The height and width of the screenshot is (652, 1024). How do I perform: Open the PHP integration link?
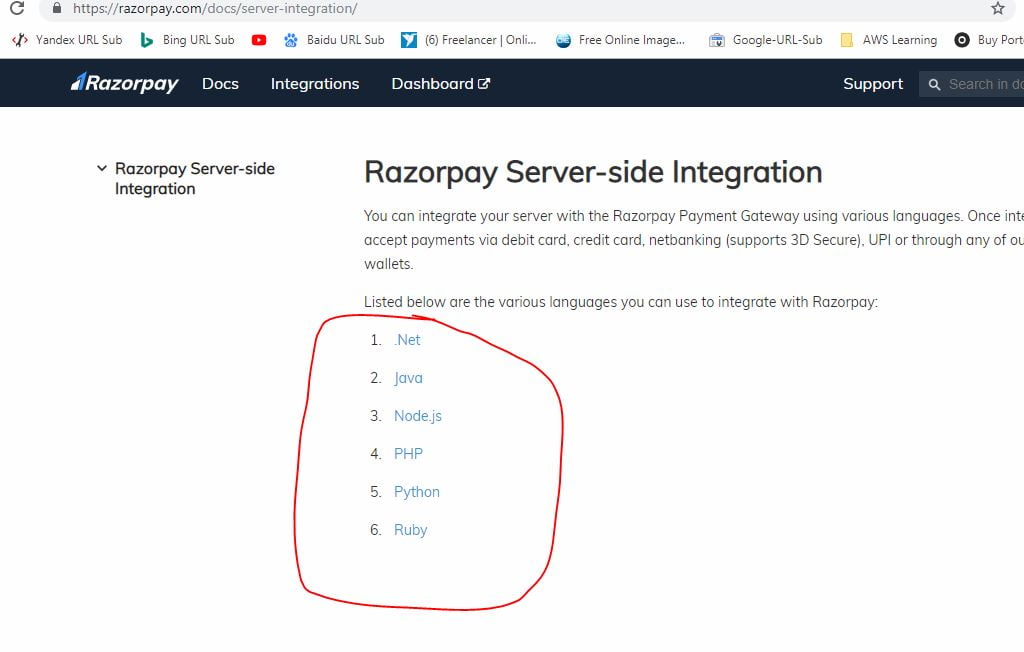pyautogui.click(x=408, y=453)
